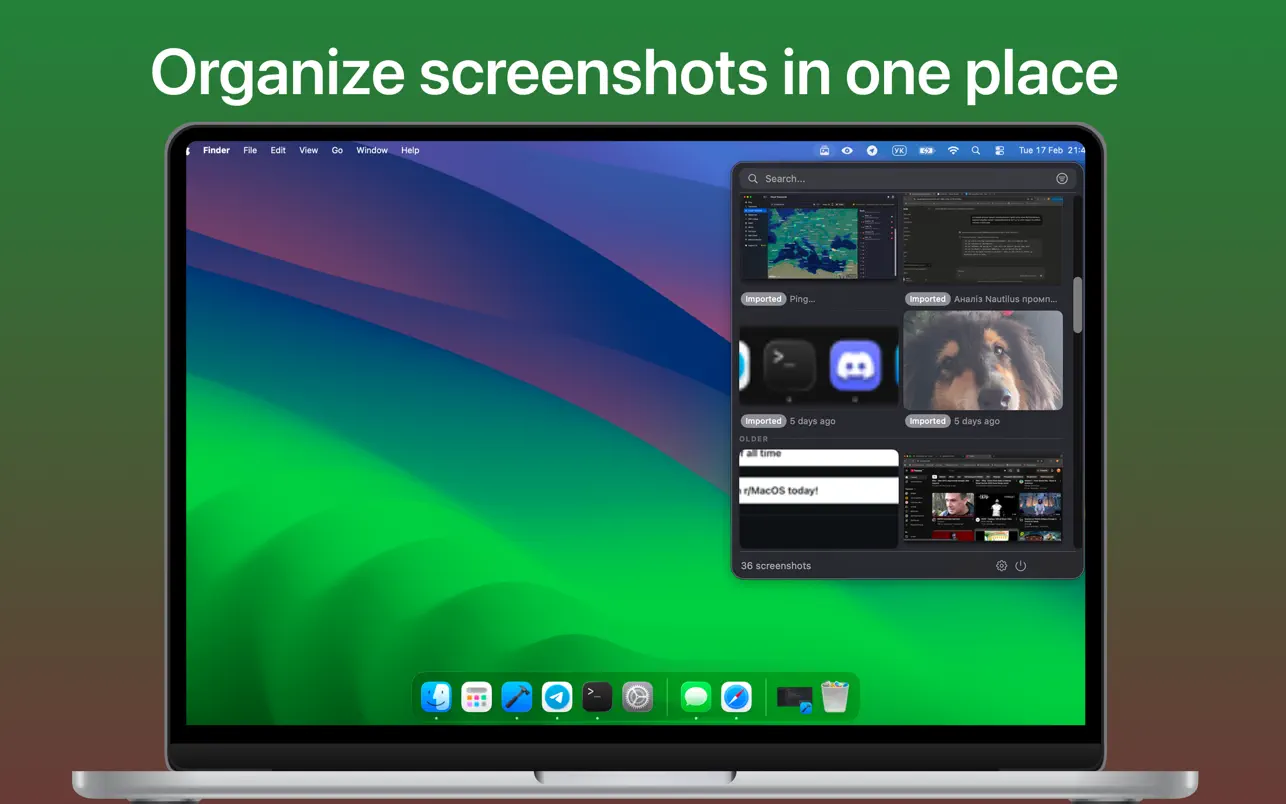Open the Go menu
Viewport: 1286px width, 804px height.
pos(337,151)
